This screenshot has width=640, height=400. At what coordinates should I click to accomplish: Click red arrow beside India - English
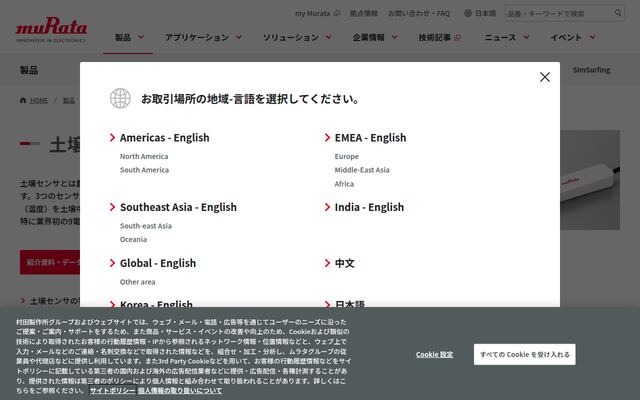pyautogui.click(x=327, y=207)
